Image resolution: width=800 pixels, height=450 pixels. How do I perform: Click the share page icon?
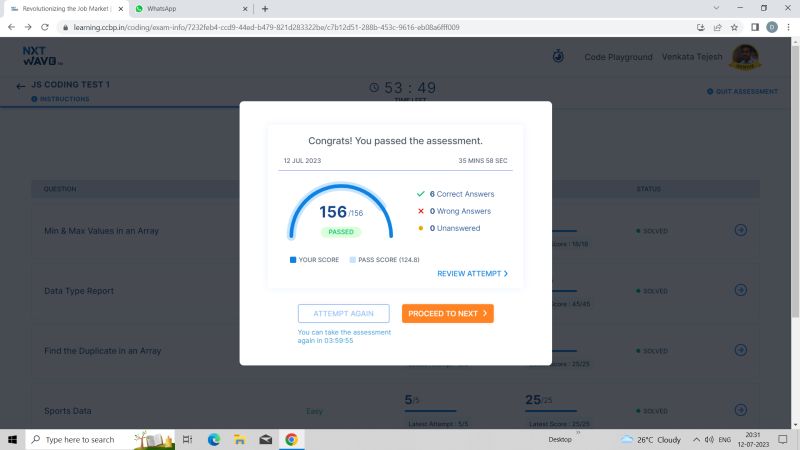click(717, 27)
